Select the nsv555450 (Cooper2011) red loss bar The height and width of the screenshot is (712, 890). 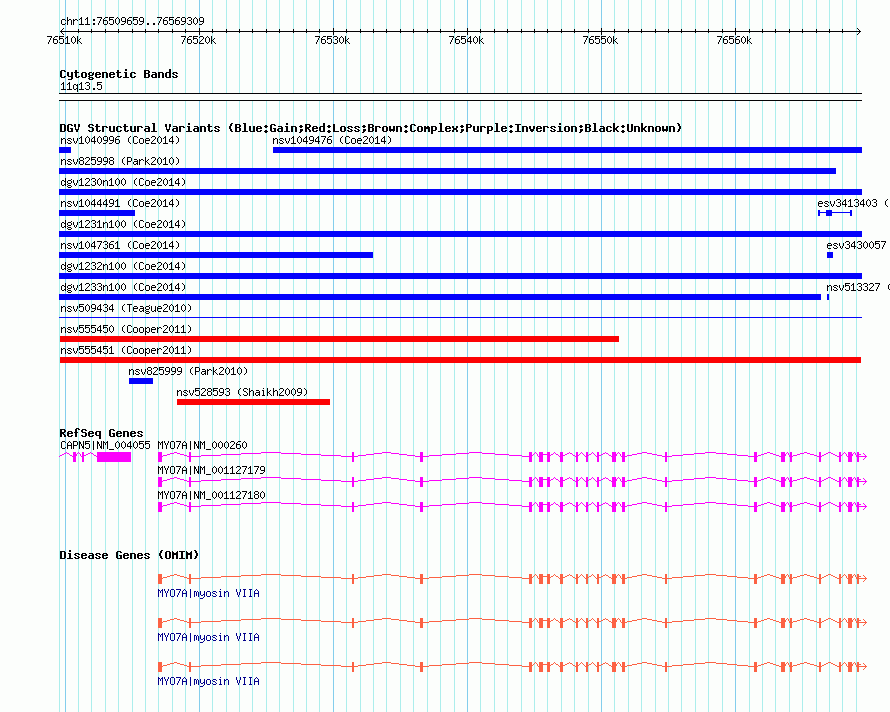pos(339,339)
